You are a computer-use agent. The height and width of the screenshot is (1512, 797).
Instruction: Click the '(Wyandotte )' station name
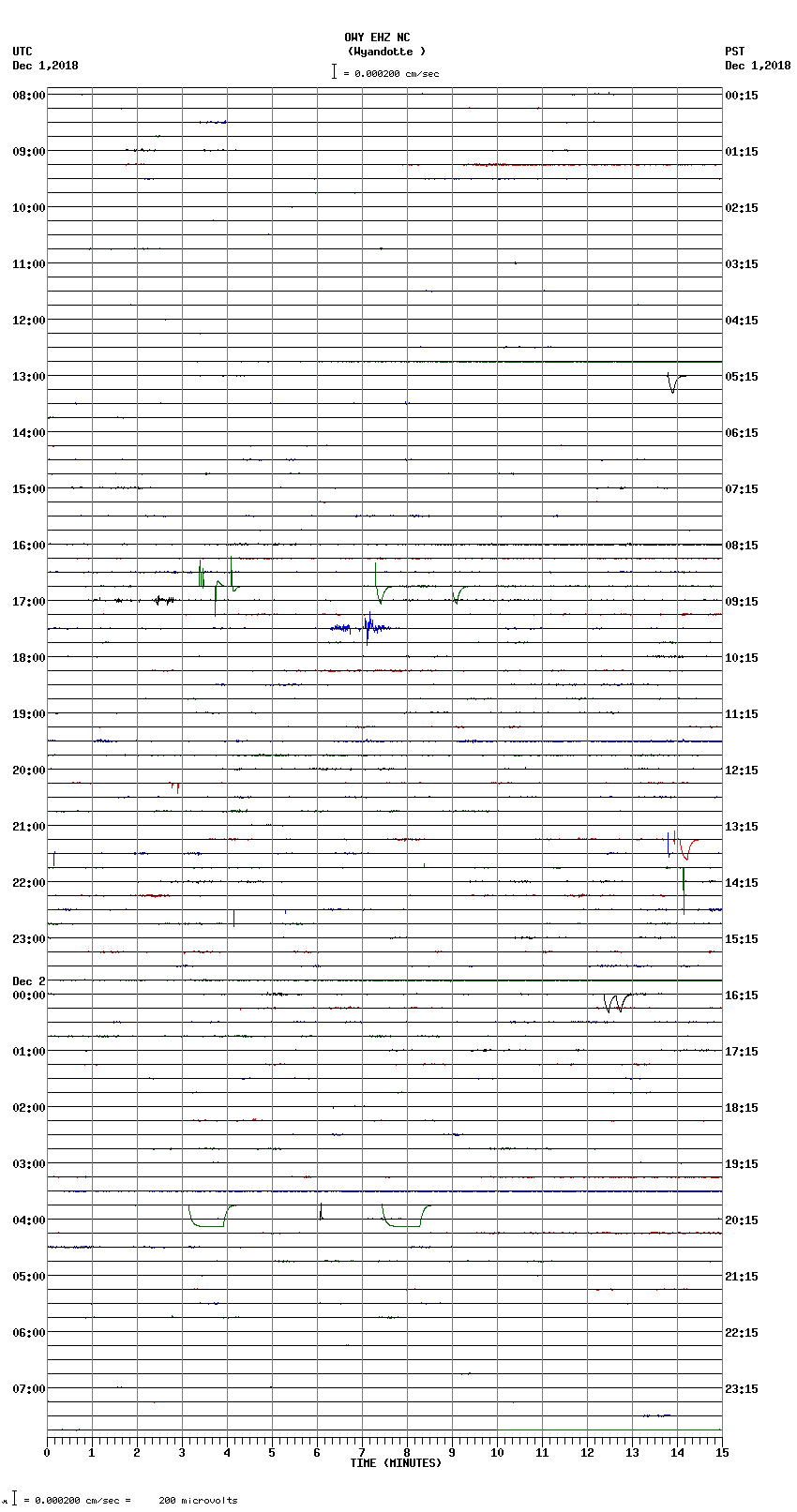click(386, 52)
